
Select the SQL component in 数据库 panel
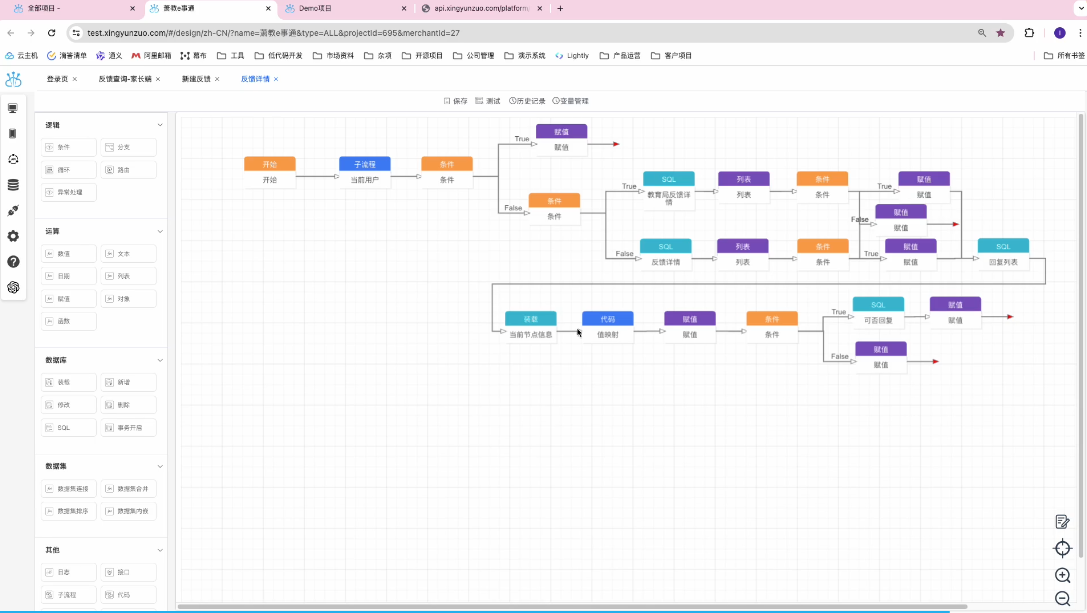click(69, 427)
